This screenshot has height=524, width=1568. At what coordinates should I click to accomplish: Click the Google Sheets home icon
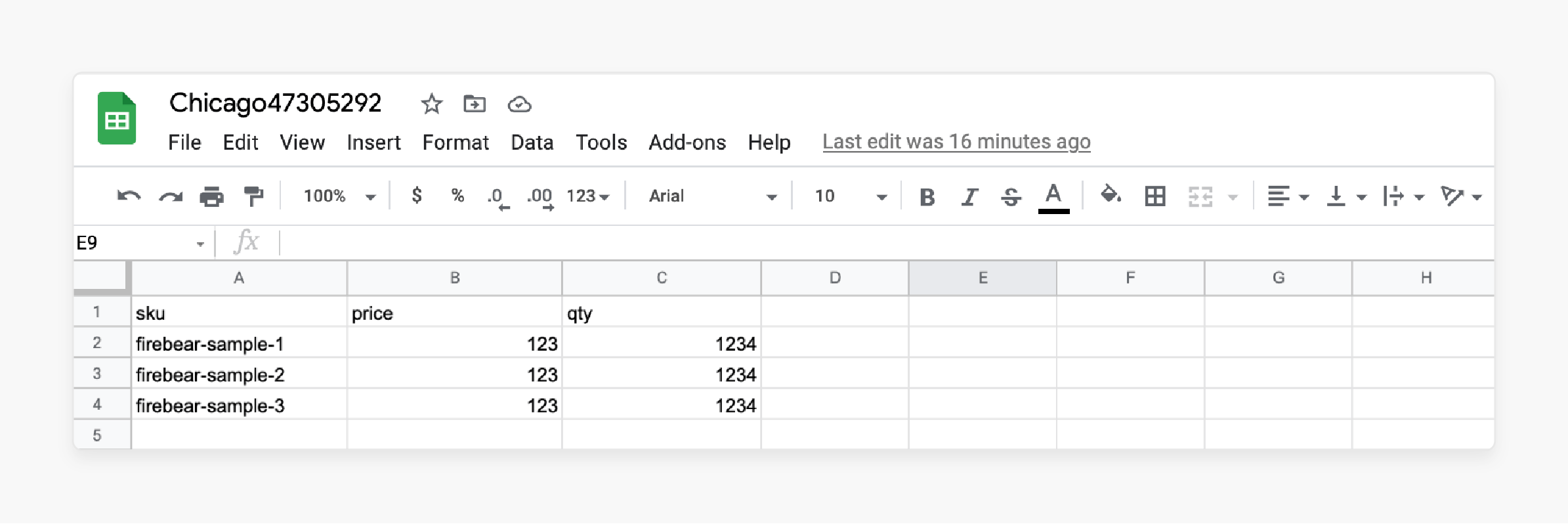click(117, 118)
